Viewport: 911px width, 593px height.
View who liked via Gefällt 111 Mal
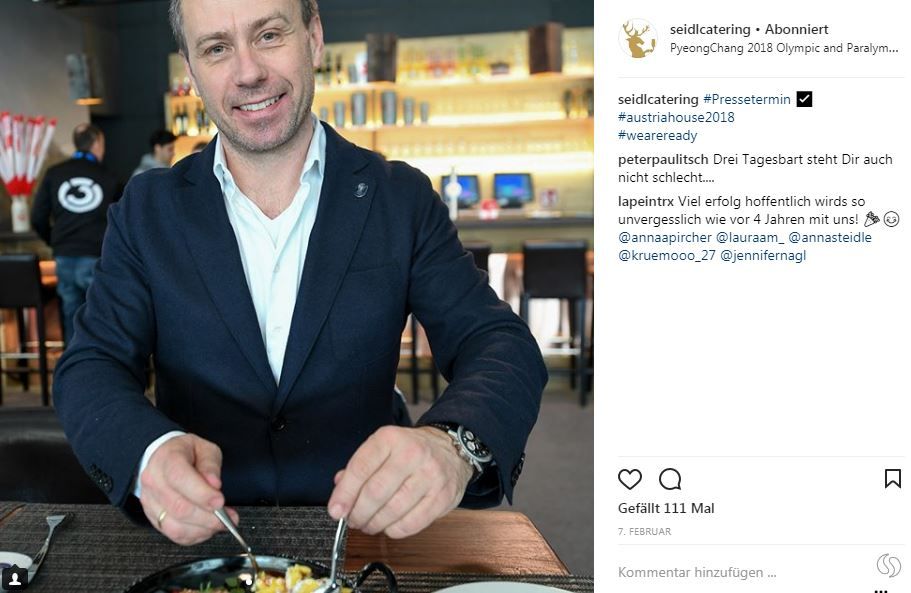tap(666, 508)
